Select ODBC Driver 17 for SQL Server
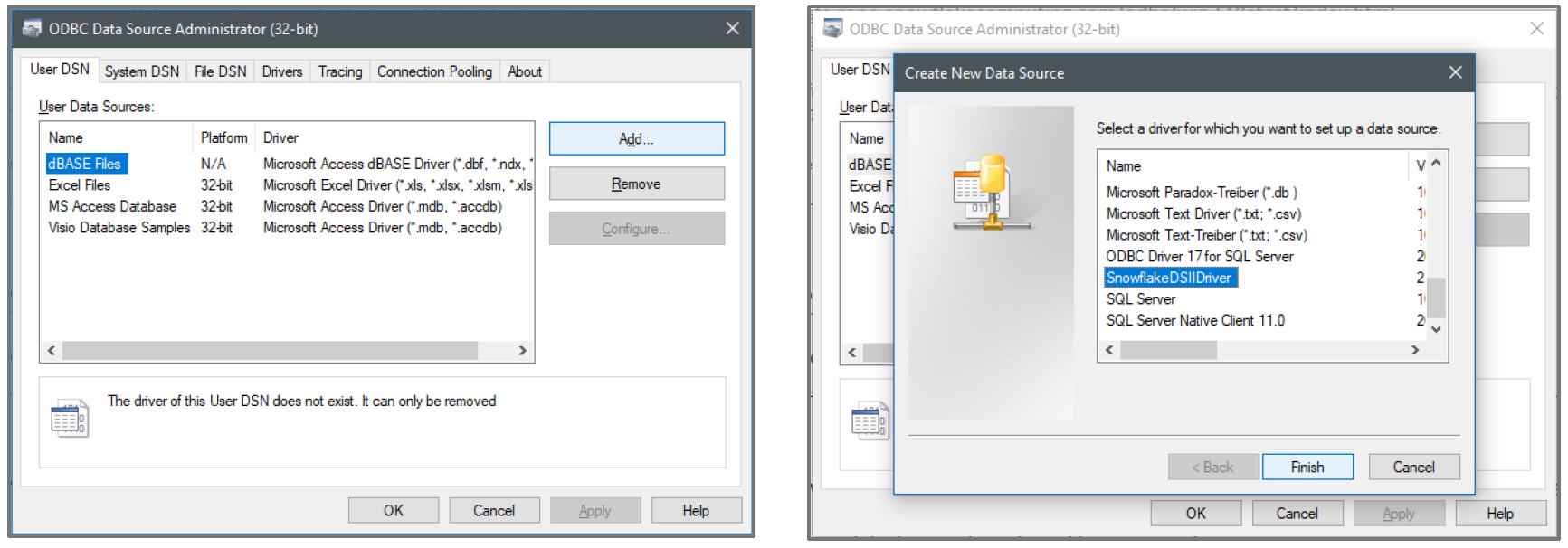 tap(1200, 256)
